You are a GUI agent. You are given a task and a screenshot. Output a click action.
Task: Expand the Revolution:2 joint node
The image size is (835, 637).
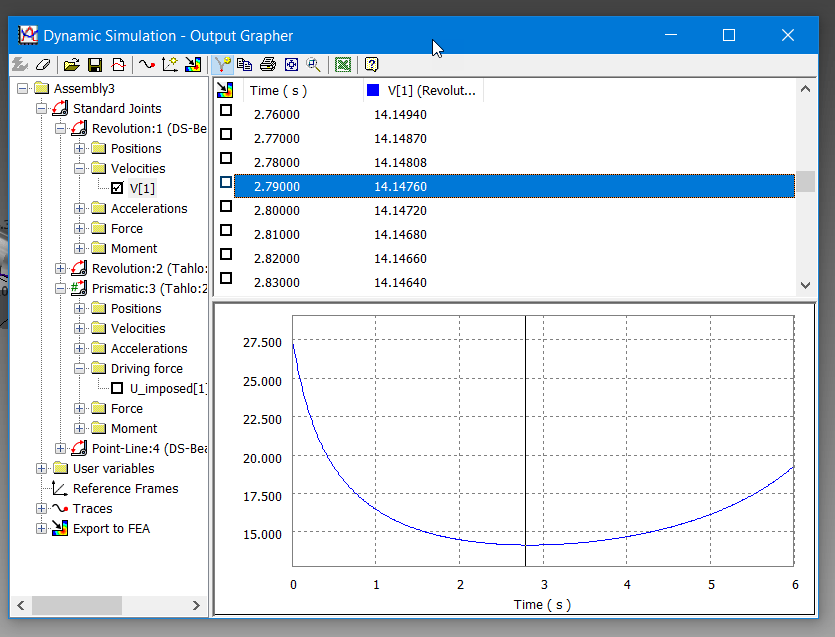coord(60,268)
